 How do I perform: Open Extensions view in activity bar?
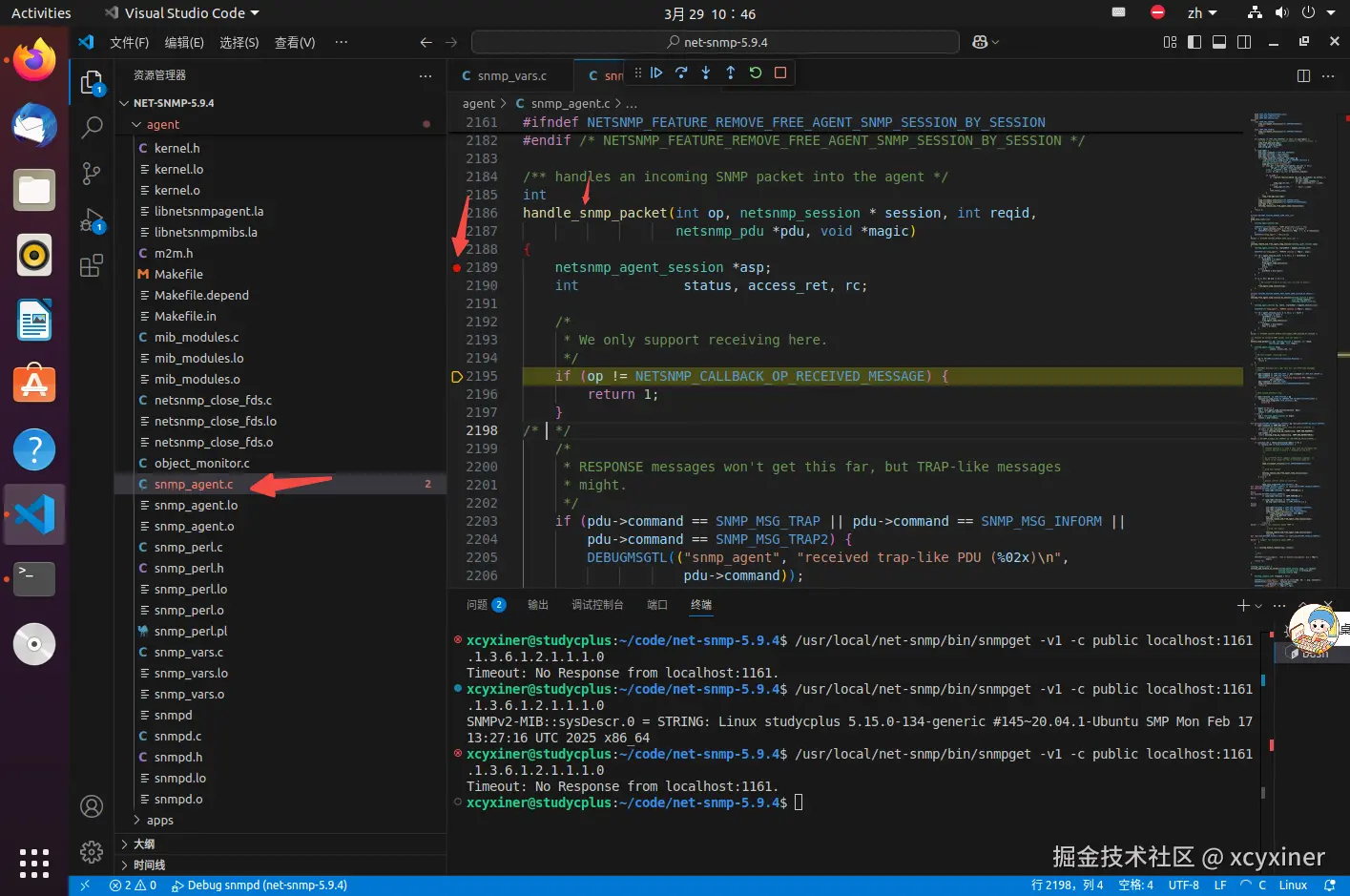[92, 266]
